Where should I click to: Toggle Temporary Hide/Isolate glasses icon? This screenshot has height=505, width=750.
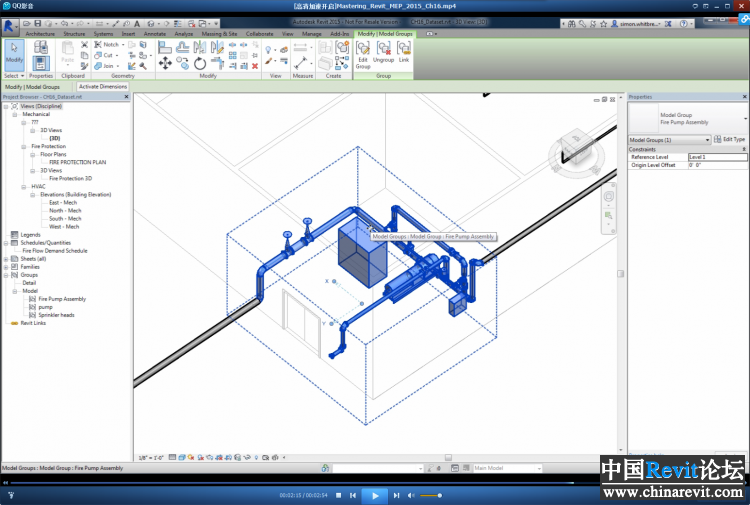(247, 458)
